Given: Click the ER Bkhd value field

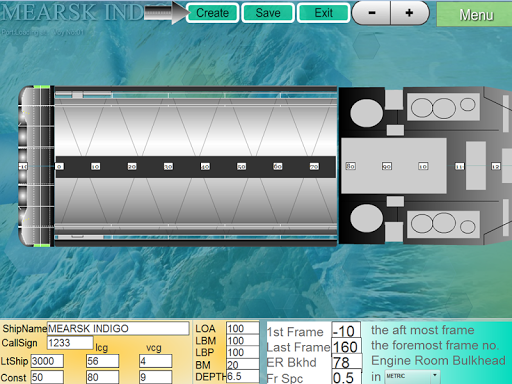Looking at the screenshot, I should (347, 362).
